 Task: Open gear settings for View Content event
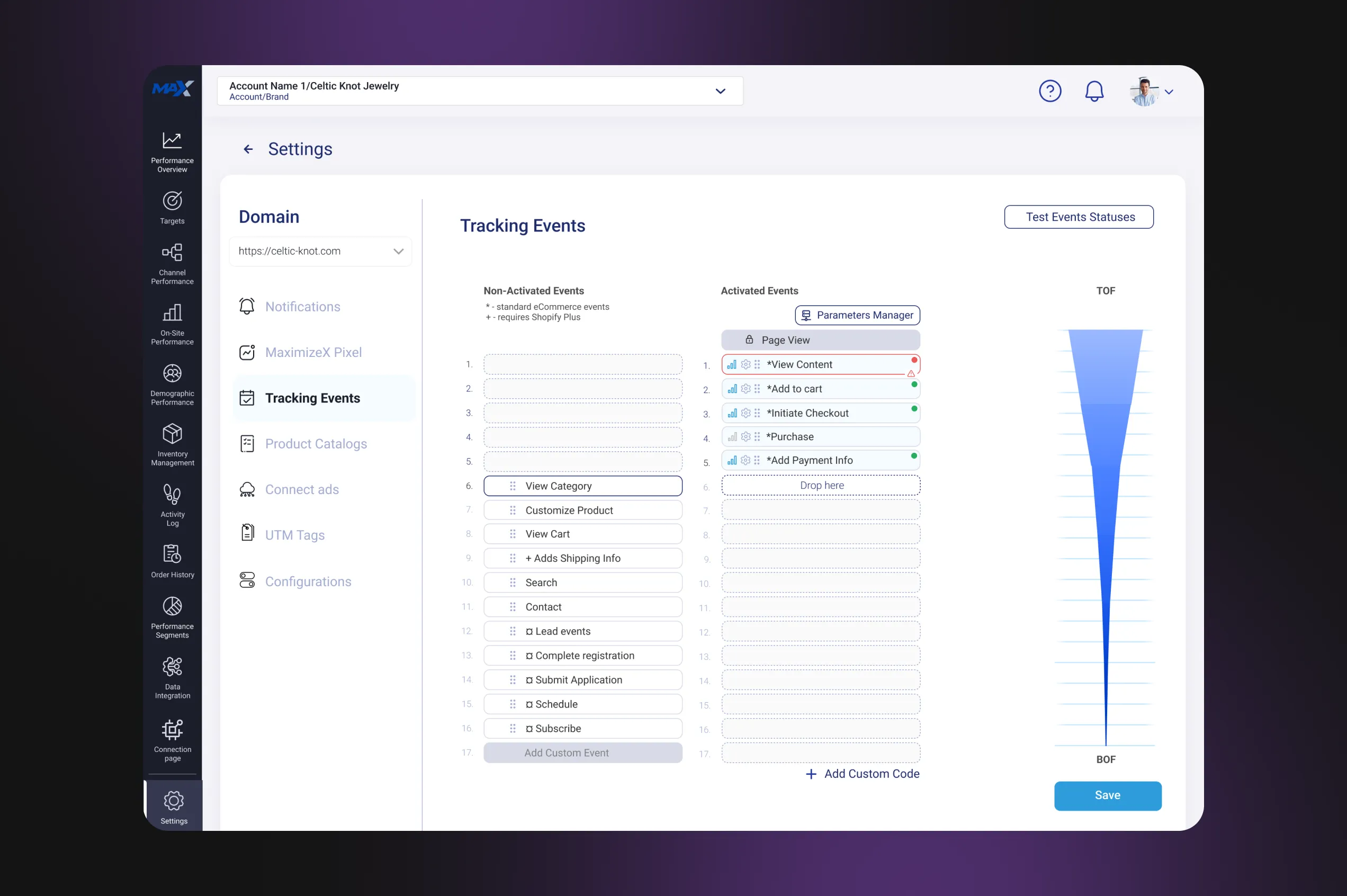pyautogui.click(x=746, y=364)
